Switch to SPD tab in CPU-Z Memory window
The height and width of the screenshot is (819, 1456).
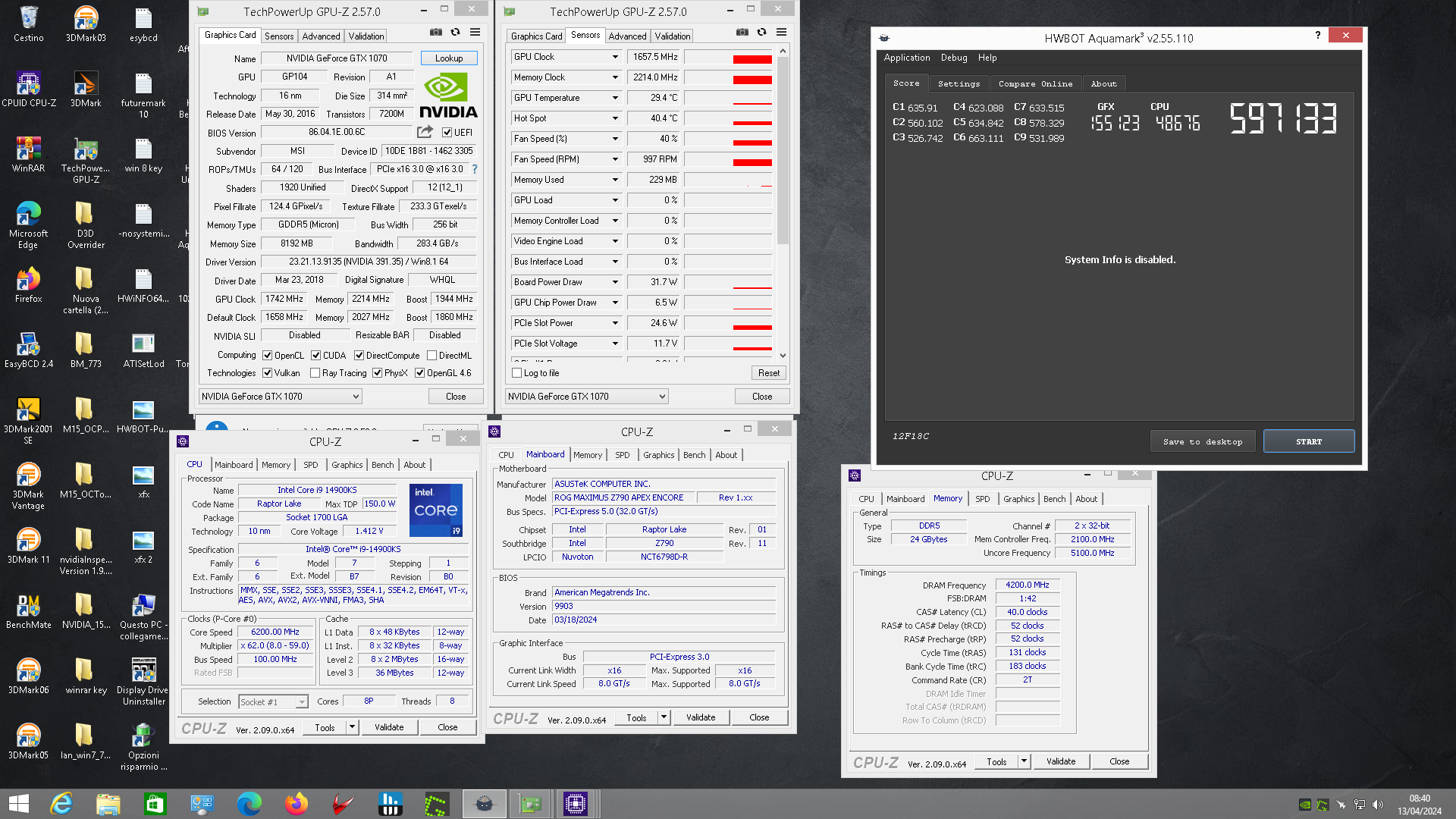pyautogui.click(x=982, y=499)
